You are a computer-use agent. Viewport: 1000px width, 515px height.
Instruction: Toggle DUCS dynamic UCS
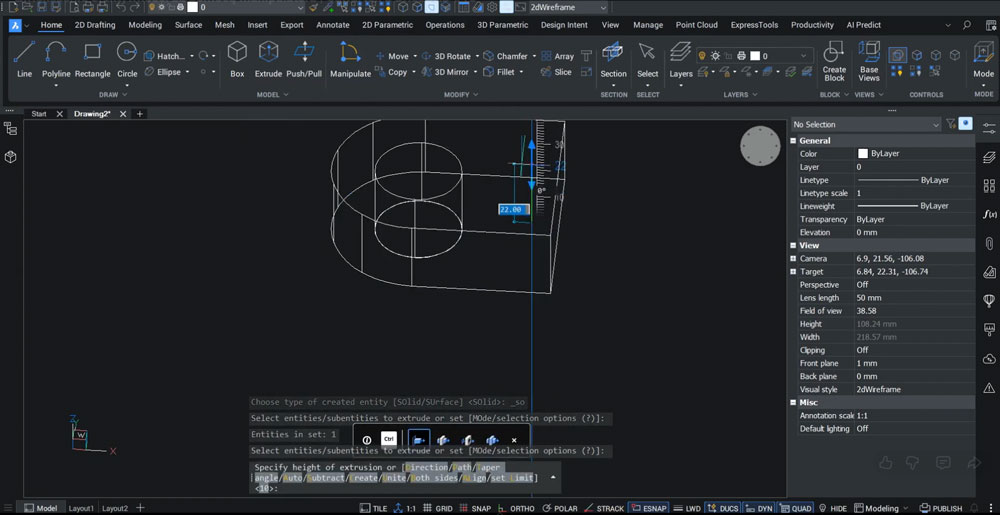pos(723,509)
